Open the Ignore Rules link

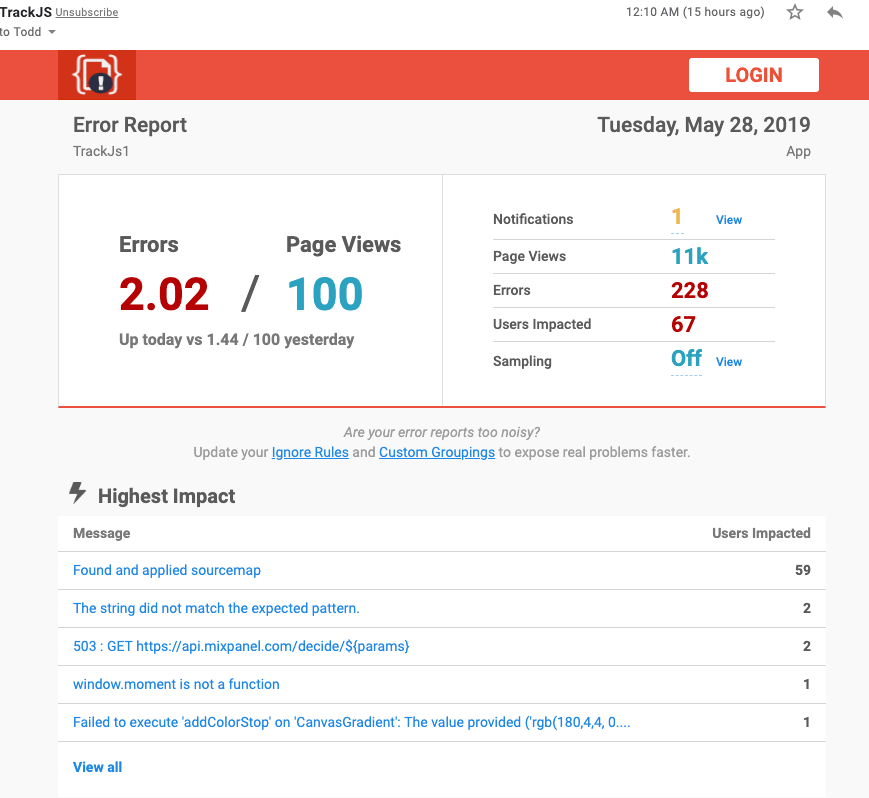(310, 452)
